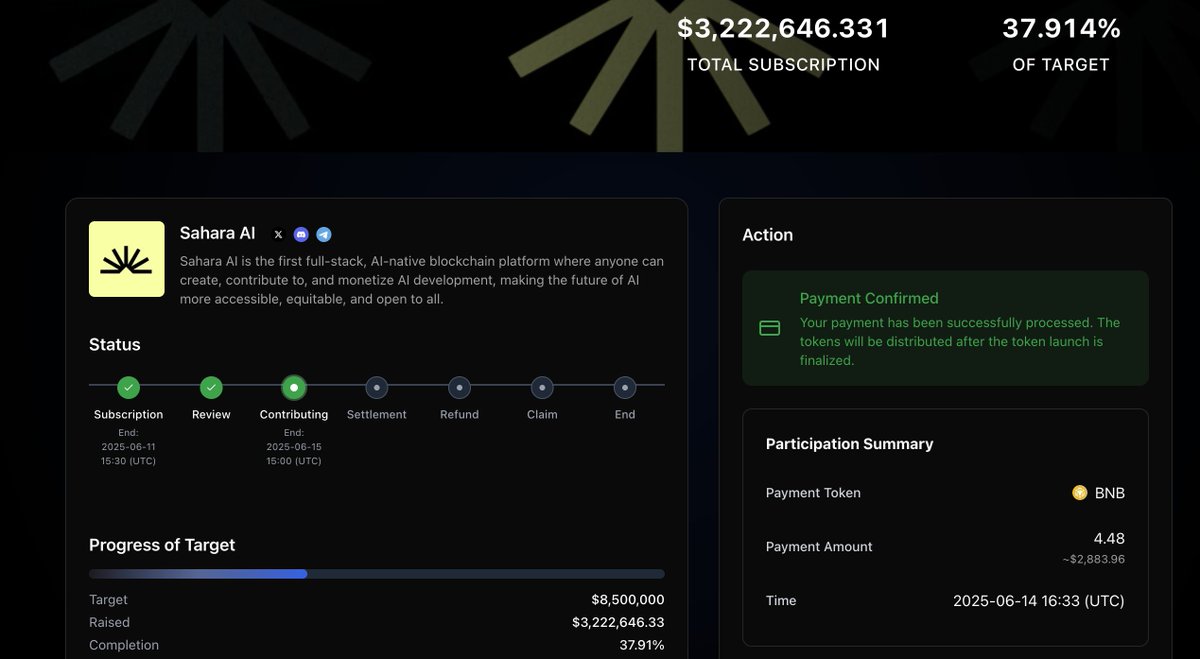Click the Payment Confirmed card icon
This screenshot has height=659, width=1200.
(770, 328)
